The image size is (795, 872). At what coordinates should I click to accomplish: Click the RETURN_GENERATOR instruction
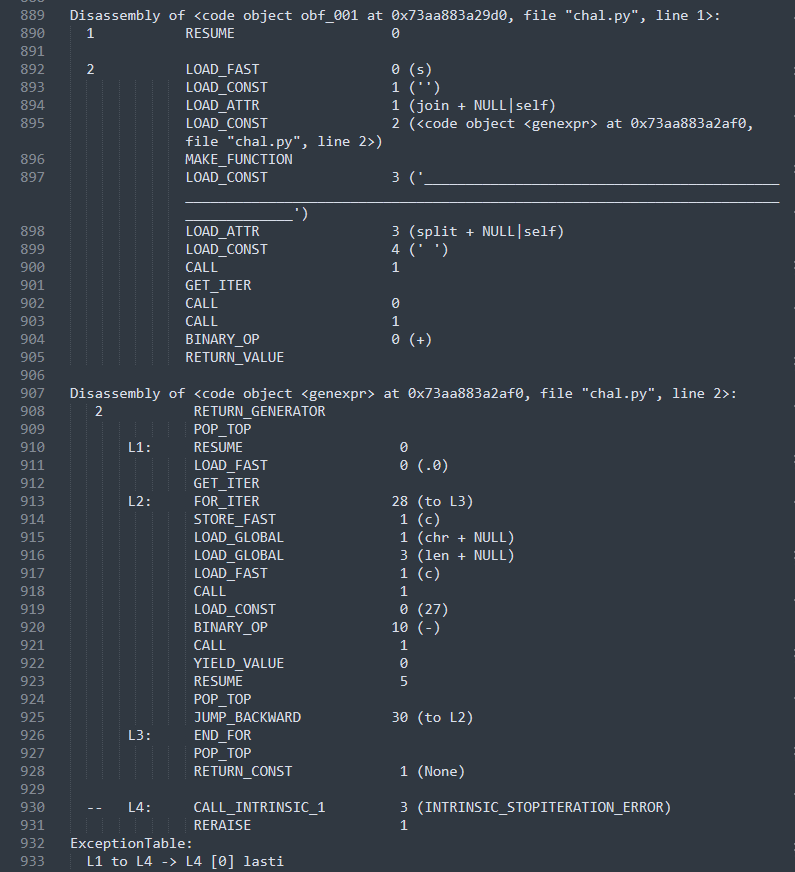[259, 412]
